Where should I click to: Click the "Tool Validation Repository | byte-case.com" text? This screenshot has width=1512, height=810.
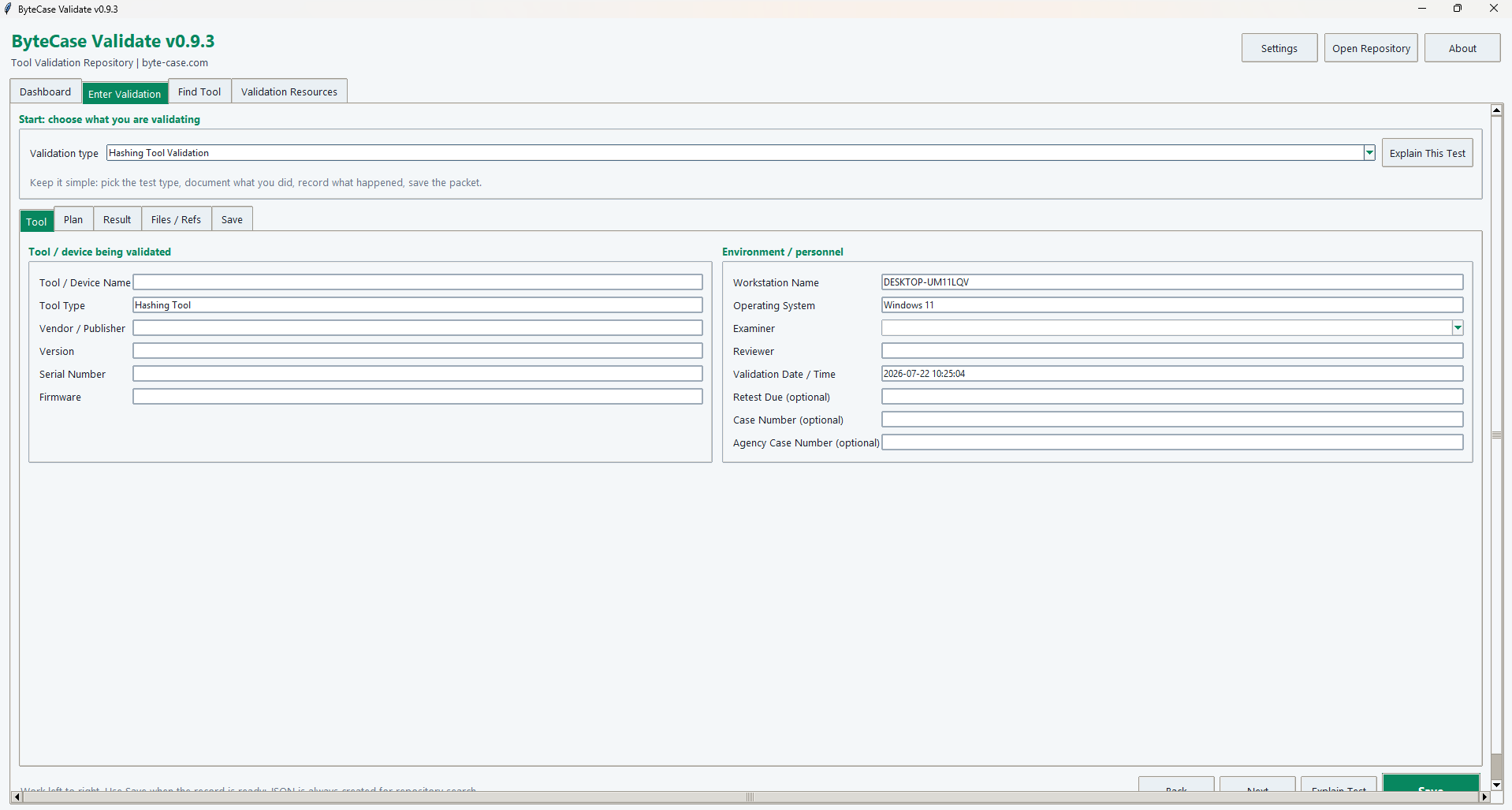(110, 63)
